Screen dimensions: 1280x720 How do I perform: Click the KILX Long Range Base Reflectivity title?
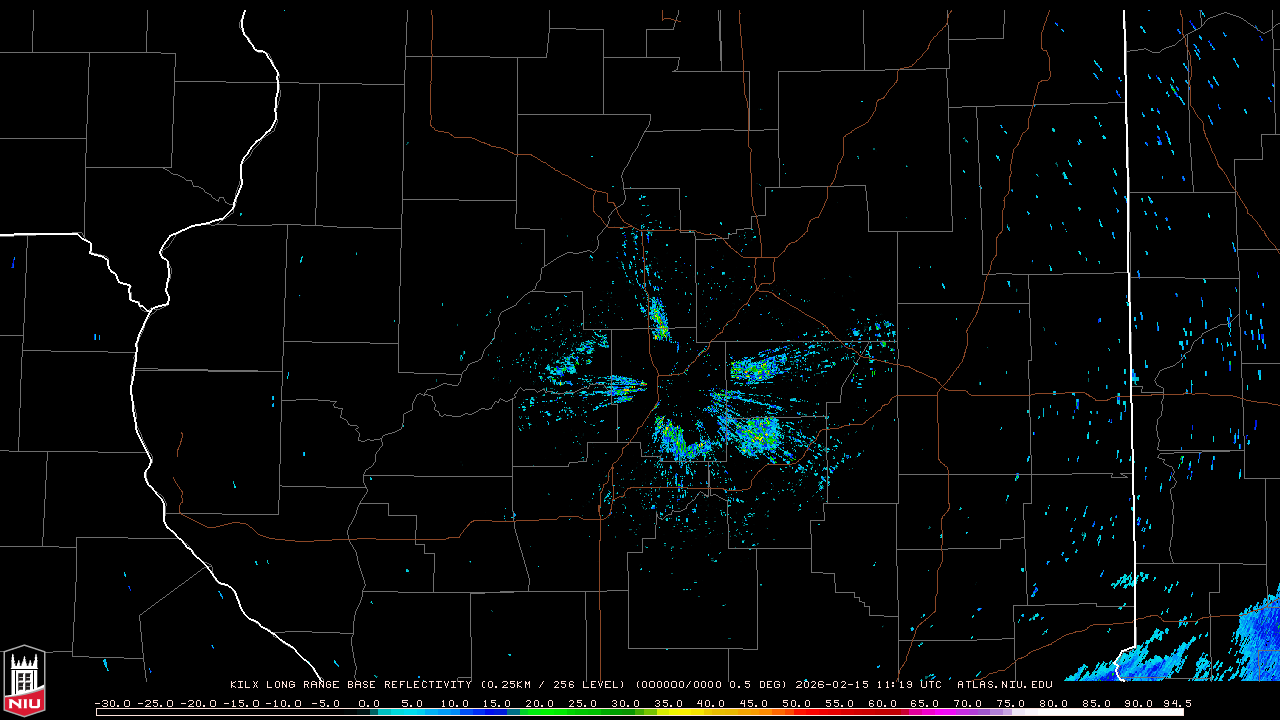pos(350,685)
